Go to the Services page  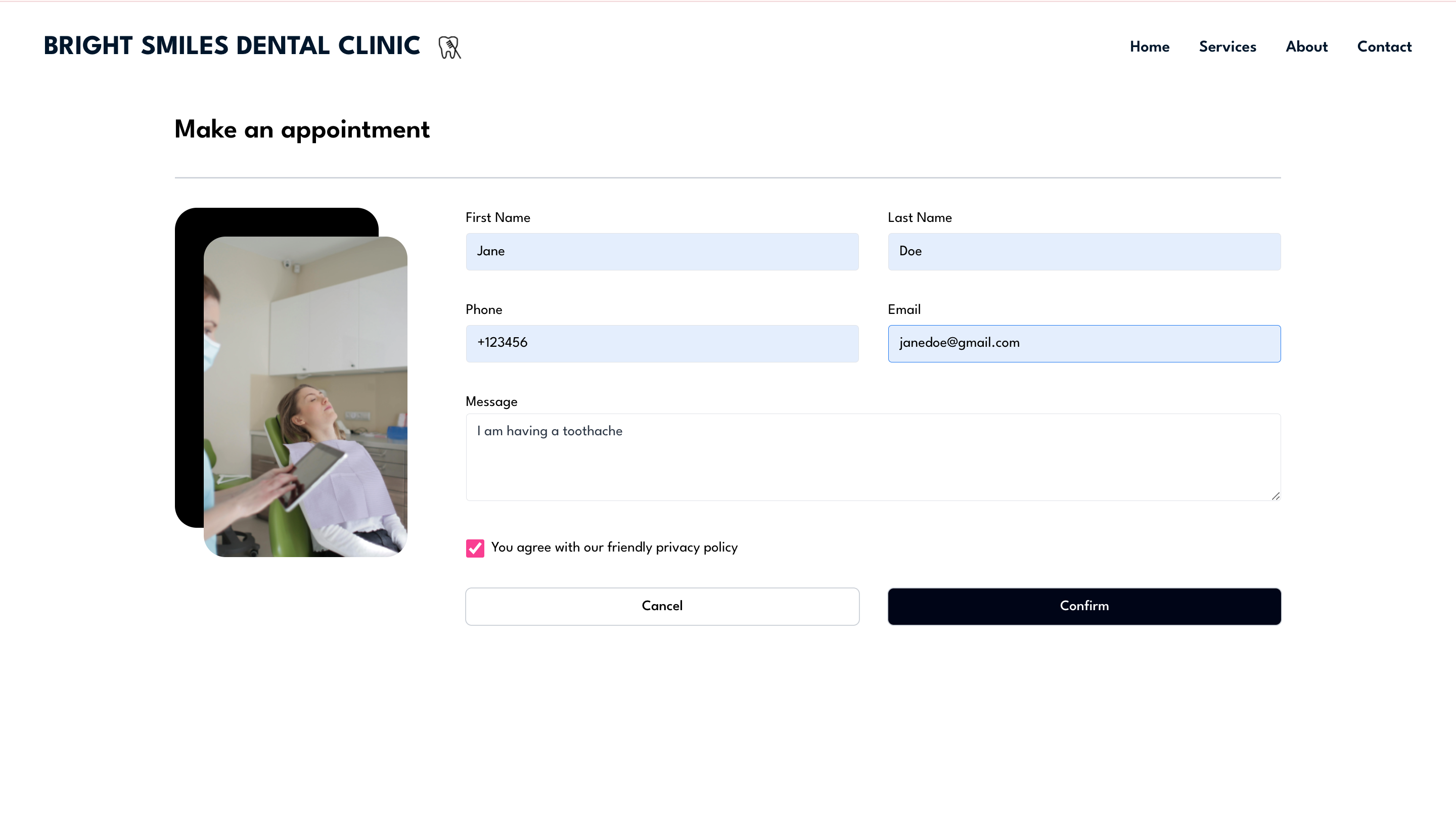pyautogui.click(x=1227, y=47)
